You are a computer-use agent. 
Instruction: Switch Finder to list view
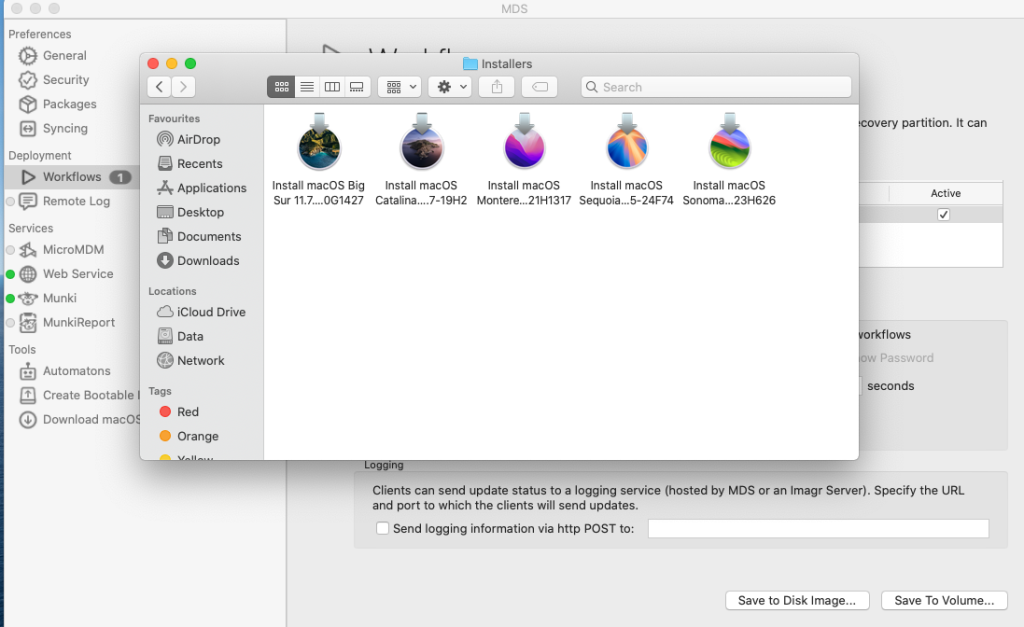click(307, 87)
